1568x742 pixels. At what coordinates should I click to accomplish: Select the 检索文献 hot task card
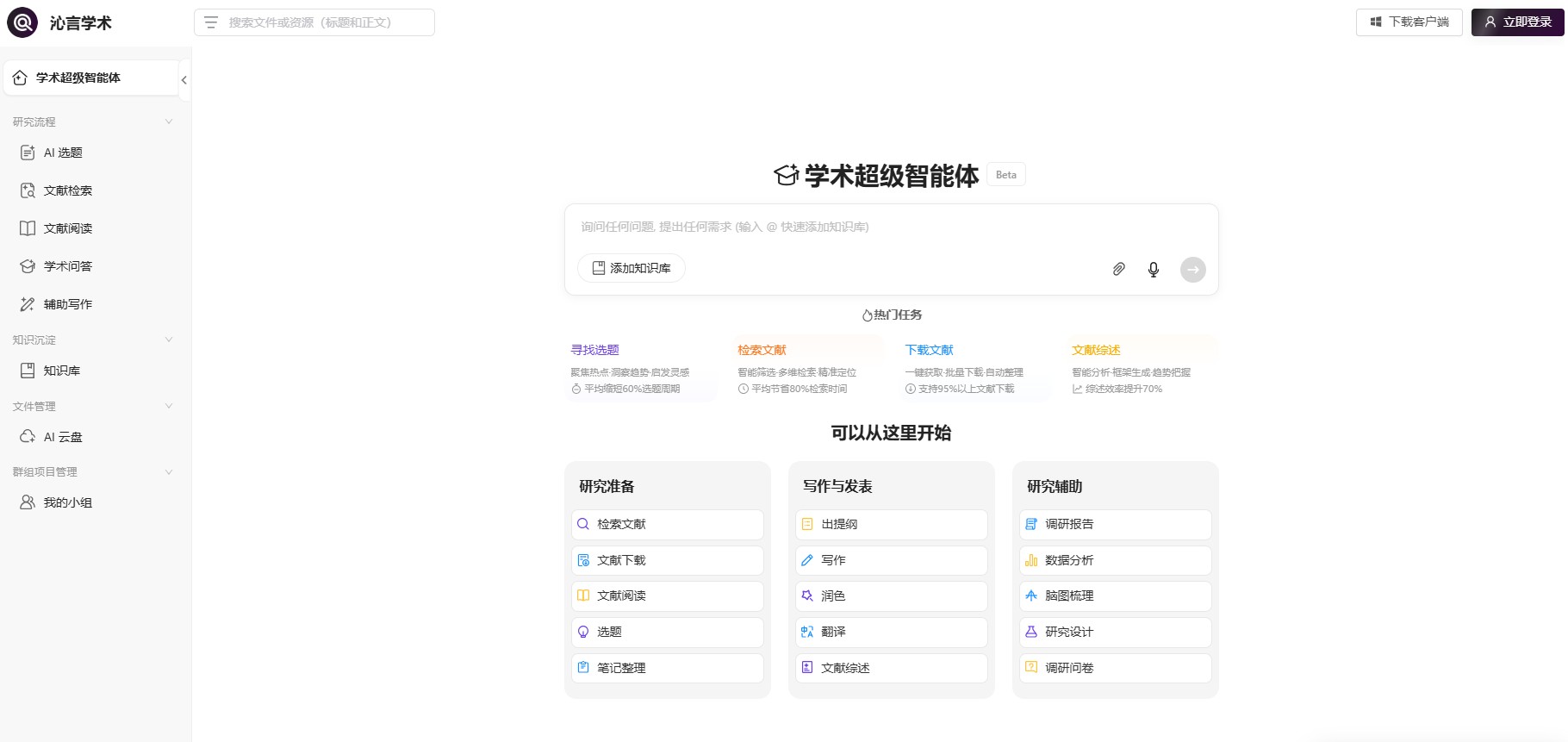(x=808, y=369)
